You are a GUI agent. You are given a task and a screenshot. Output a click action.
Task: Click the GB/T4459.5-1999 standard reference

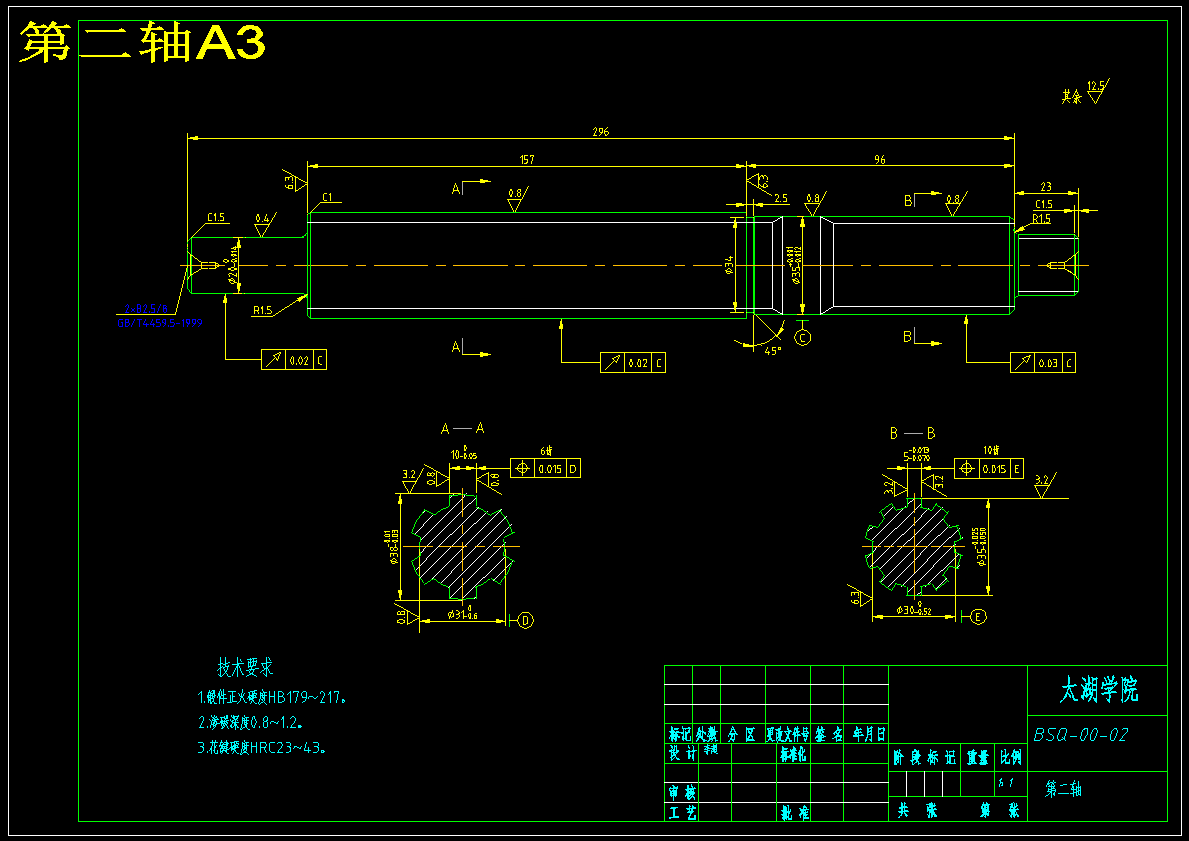160,322
